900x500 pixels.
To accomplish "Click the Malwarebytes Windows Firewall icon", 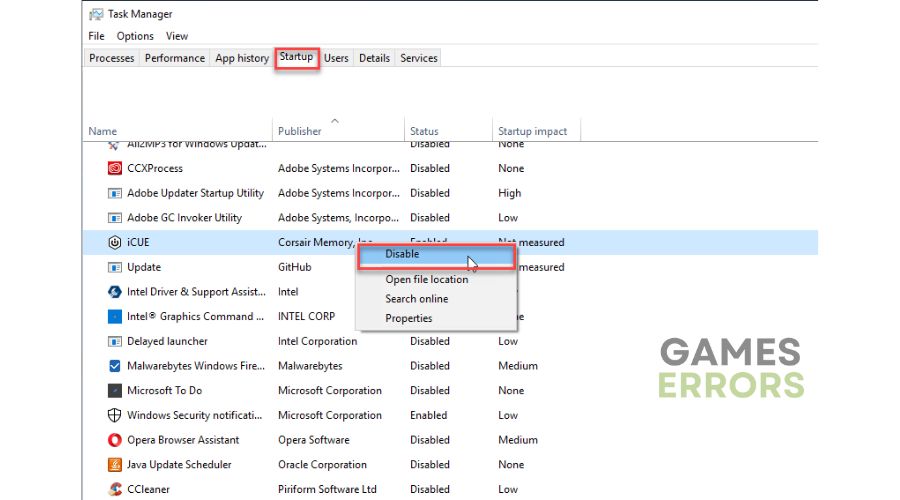I will [115, 366].
